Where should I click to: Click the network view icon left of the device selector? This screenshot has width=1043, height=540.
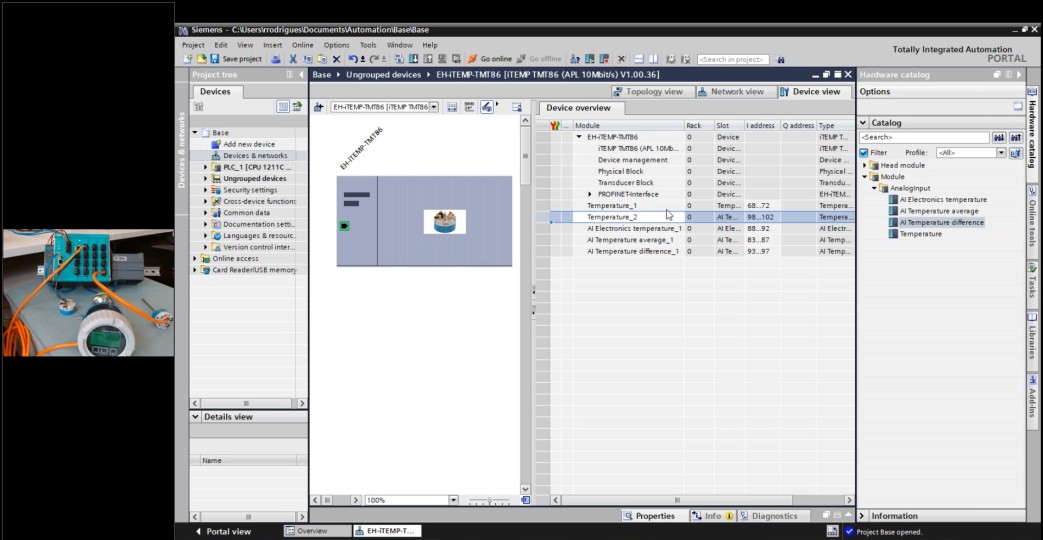pos(319,107)
